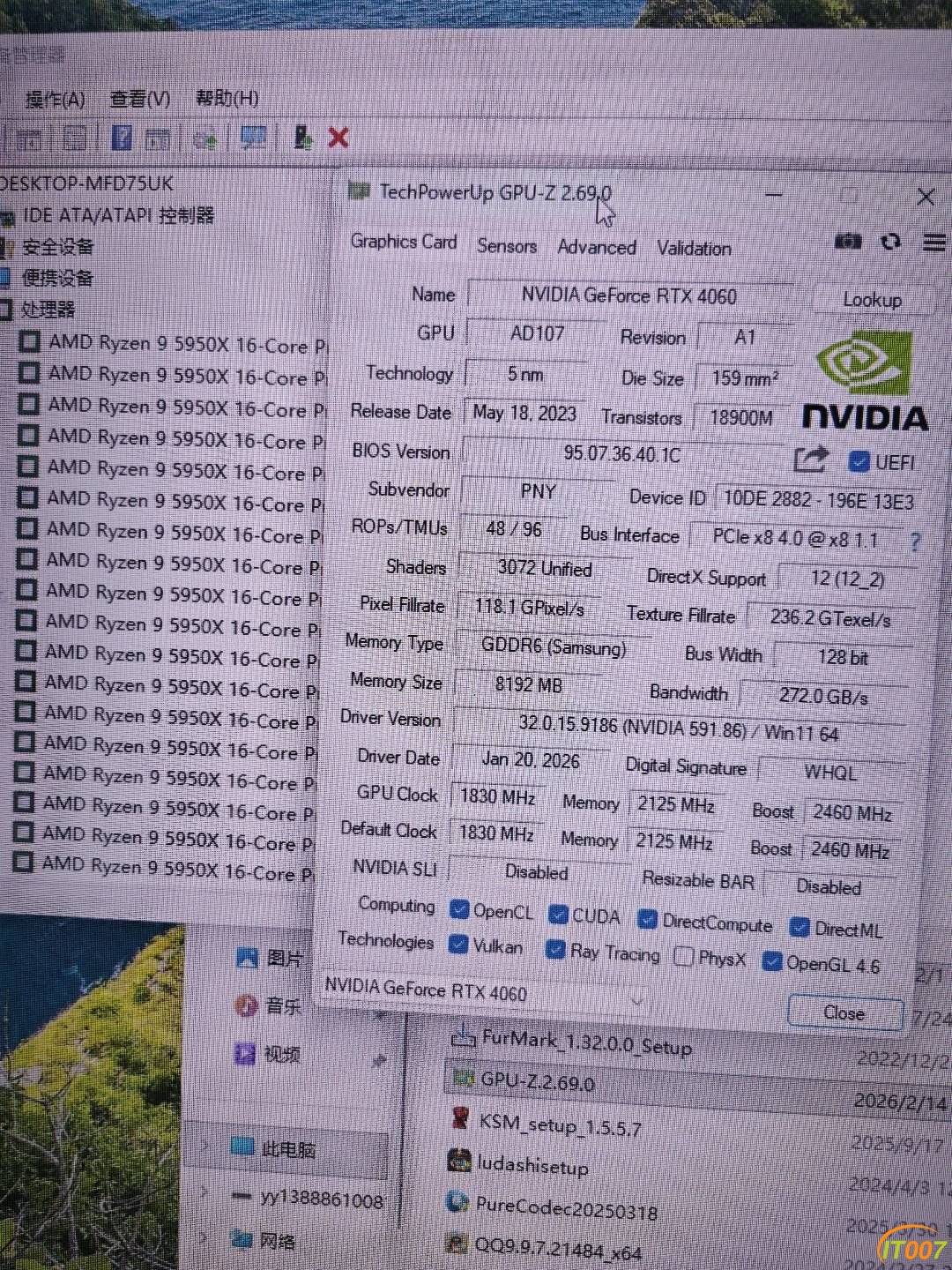The image size is (952, 1270).
Task: Click the 网络 network icon
Action: 242,1239
